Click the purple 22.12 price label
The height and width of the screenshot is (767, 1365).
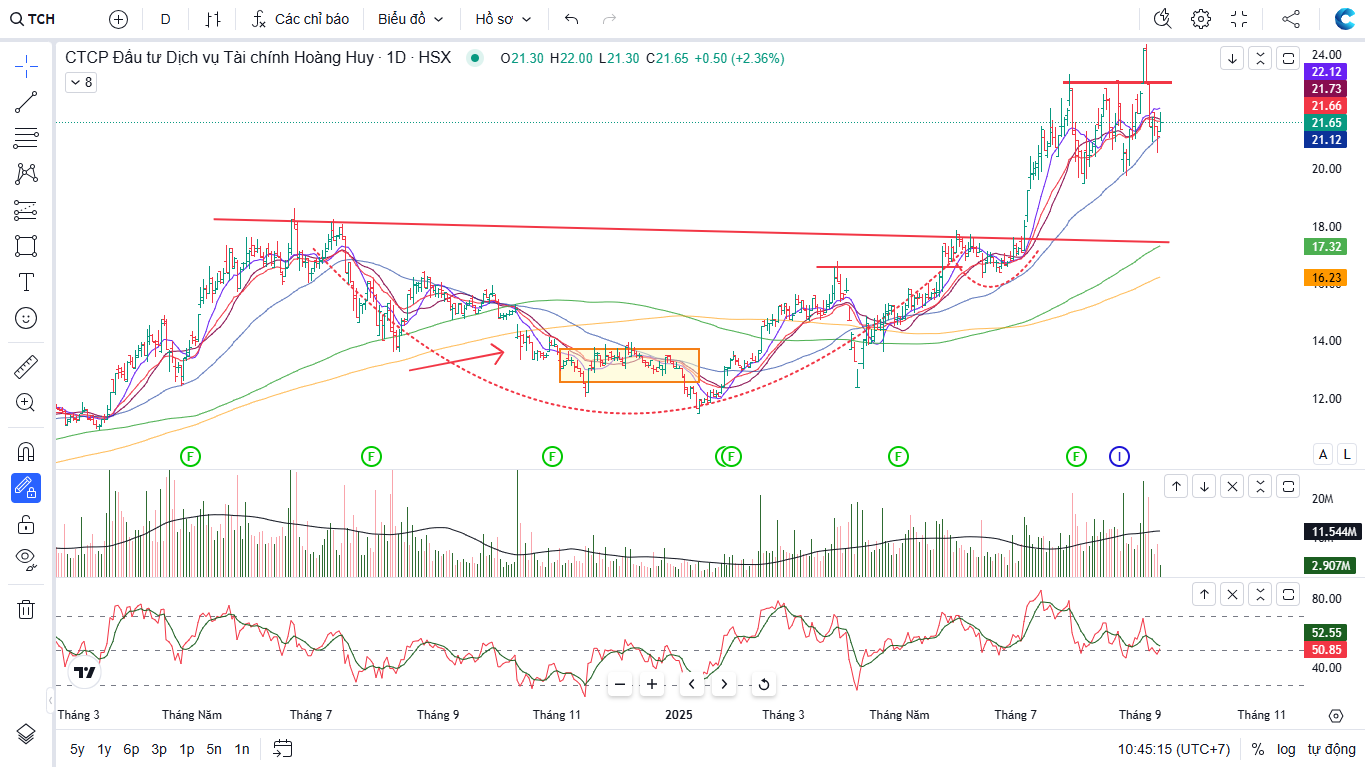click(x=1326, y=72)
